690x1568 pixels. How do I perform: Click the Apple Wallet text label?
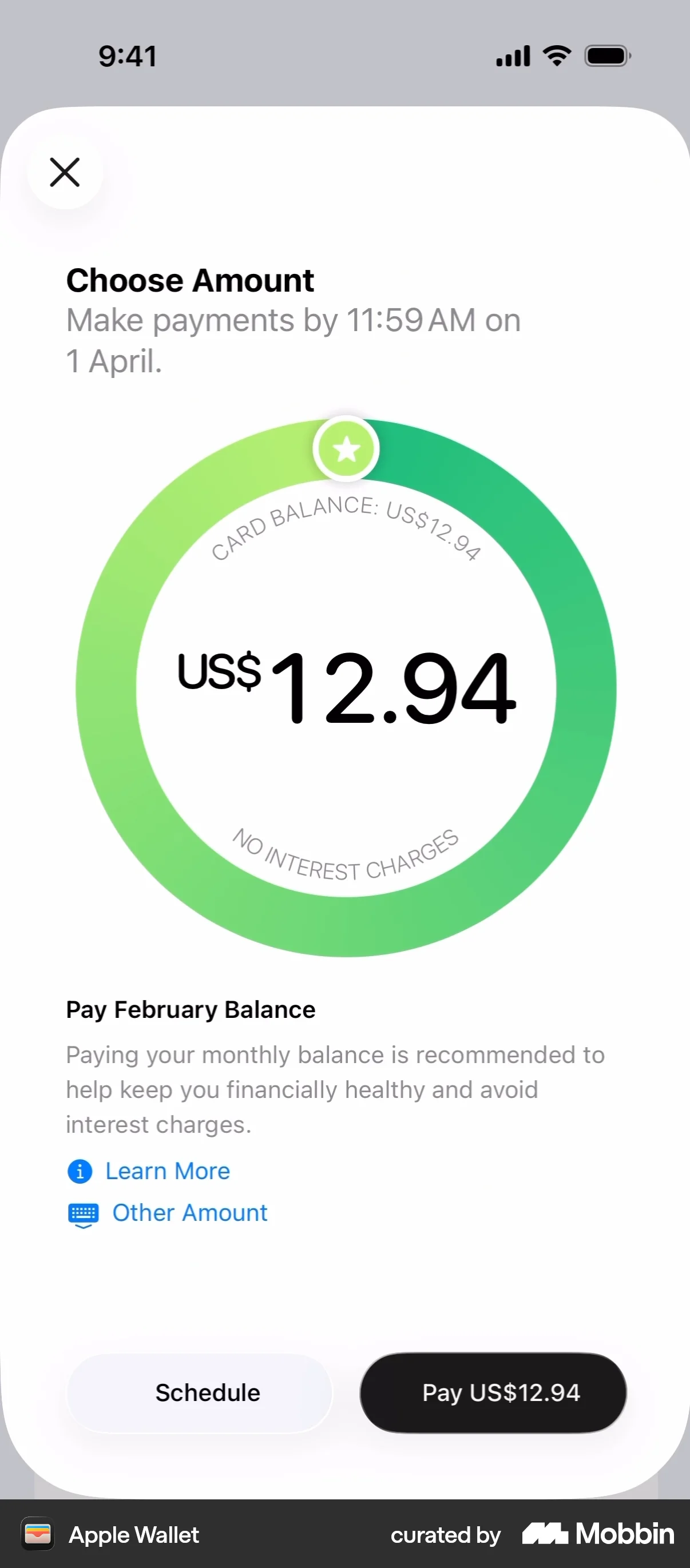coord(134,1535)
